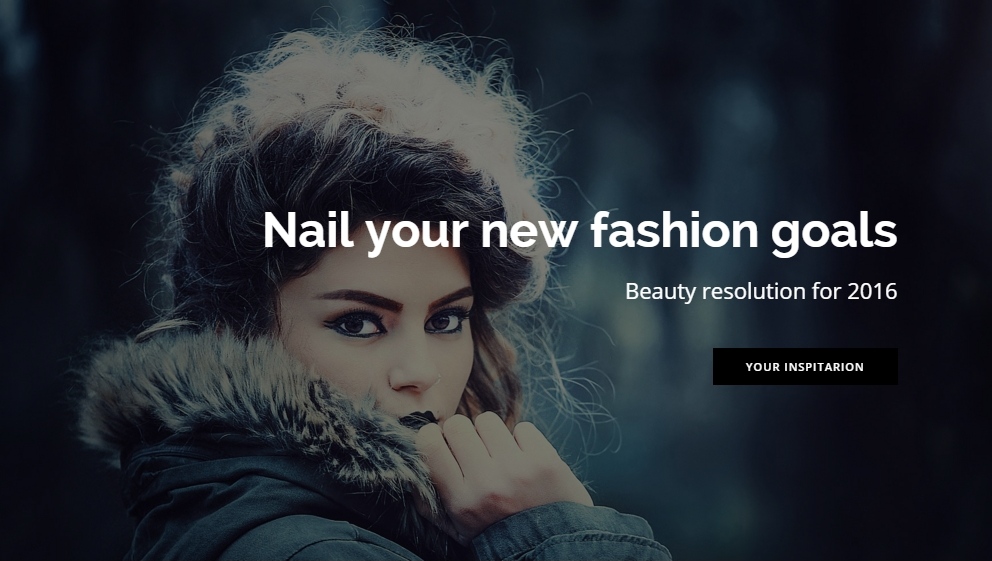
Task: Click the YOUR INSPITARION button
Action: [805, 366]
